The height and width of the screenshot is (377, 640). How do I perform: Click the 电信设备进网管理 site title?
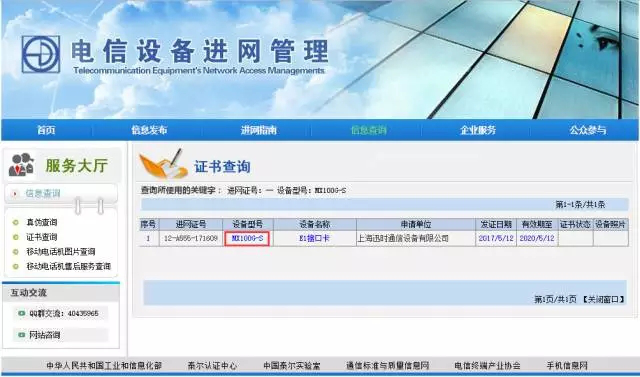click(x=200, y=51)
